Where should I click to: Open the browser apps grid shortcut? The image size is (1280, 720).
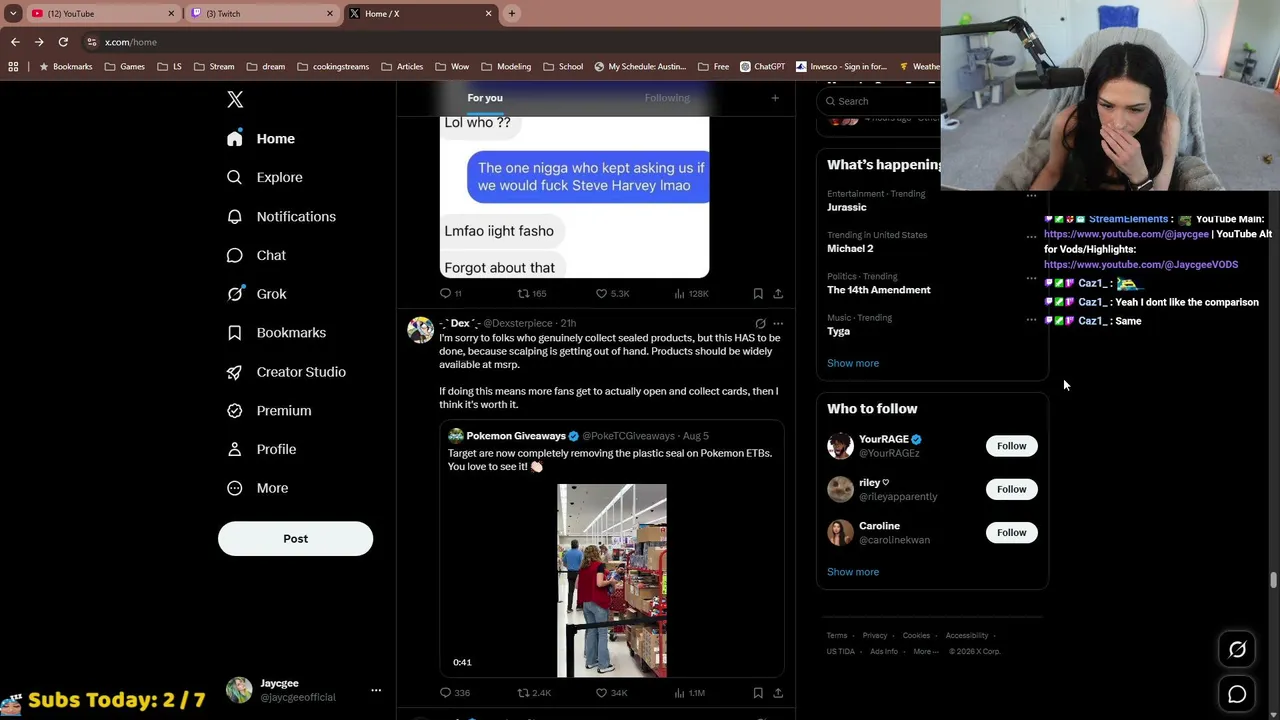click(x=13, y=67)
